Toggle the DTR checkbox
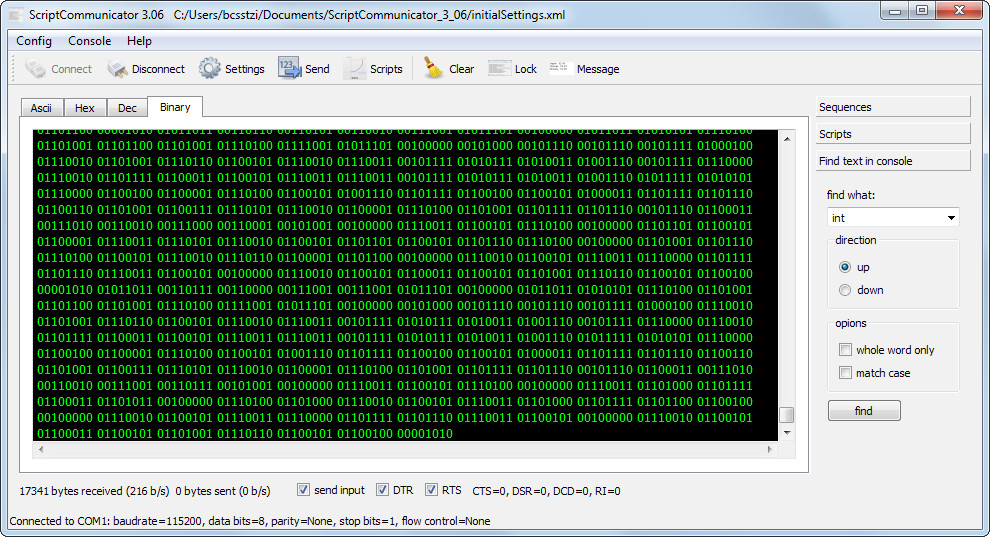The width and height of the screenshot is (990, 537). click(382, 490)
